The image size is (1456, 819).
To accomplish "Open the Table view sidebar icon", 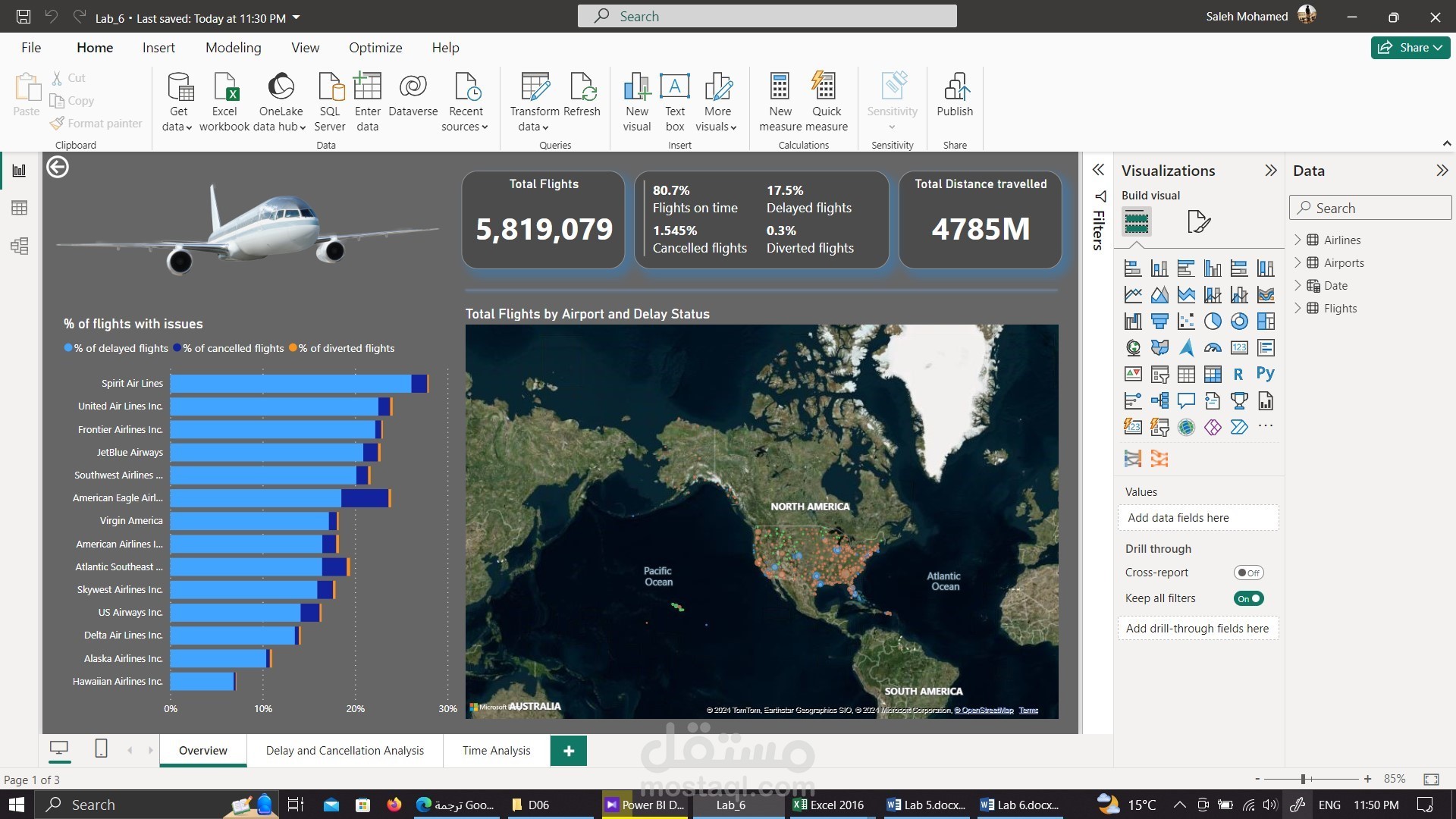I will [x=20, y=208].
